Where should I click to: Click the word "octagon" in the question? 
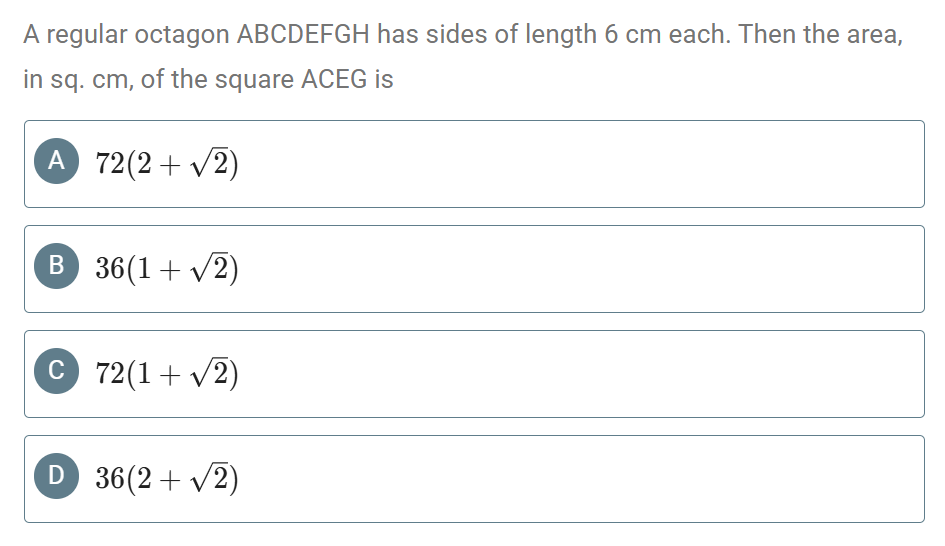tap(184, 36)
